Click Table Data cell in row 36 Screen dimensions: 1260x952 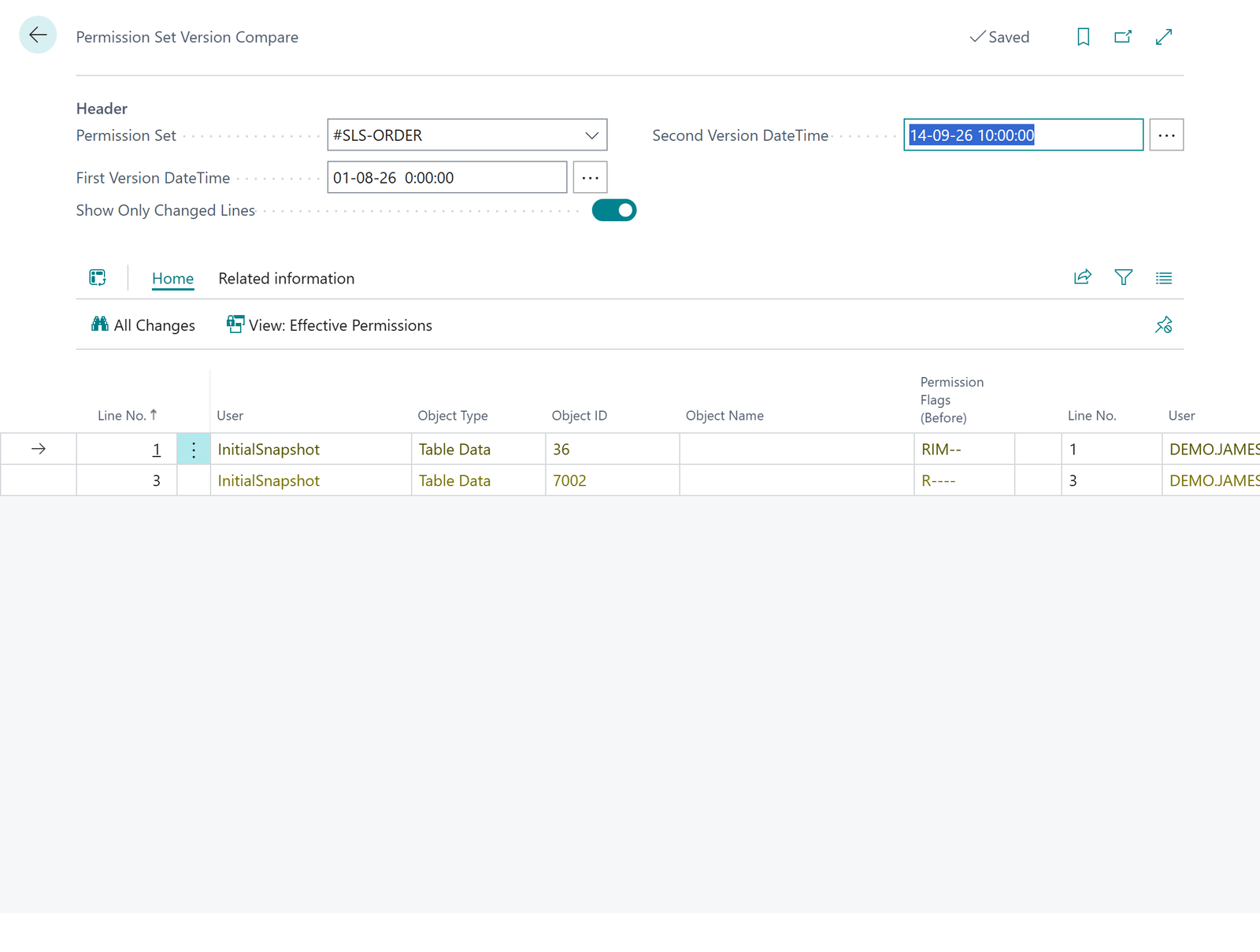point(478,449)
